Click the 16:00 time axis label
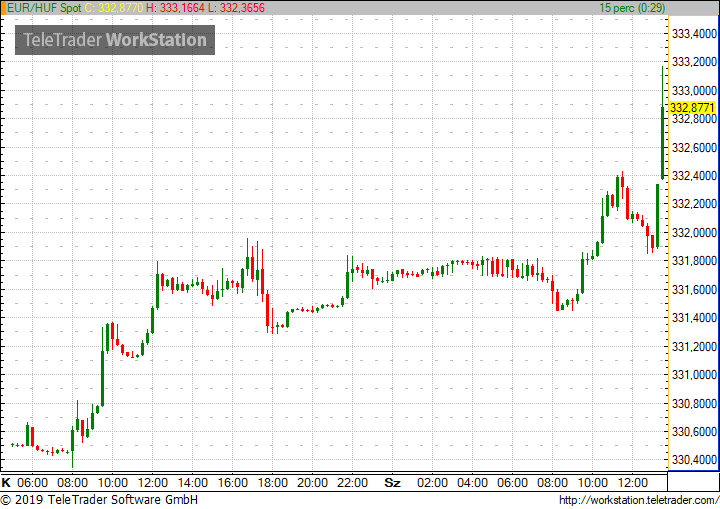The height and width of the screenshot is (509, 720). [x=232, y=483]
